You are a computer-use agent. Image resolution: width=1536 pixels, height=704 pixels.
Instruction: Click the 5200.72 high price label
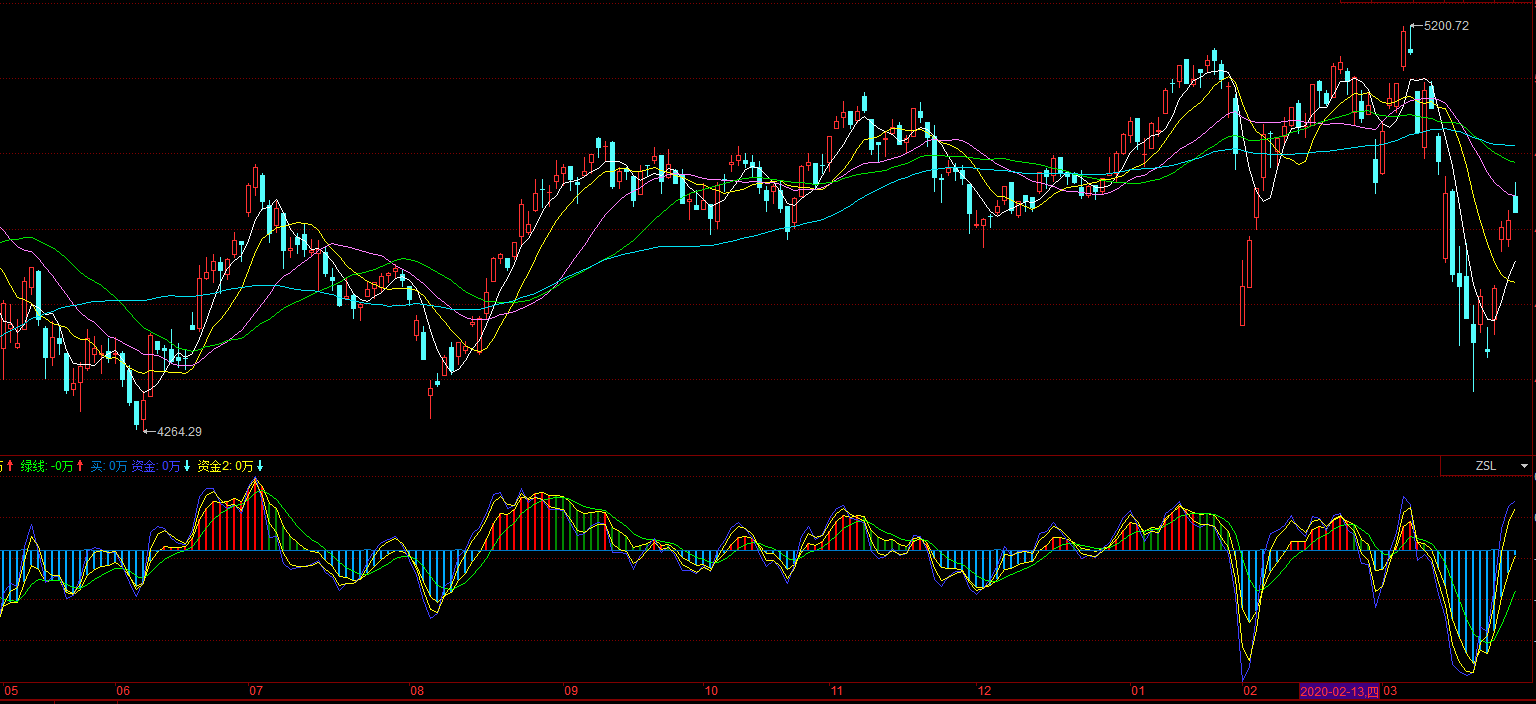(x=1446, y=26)
